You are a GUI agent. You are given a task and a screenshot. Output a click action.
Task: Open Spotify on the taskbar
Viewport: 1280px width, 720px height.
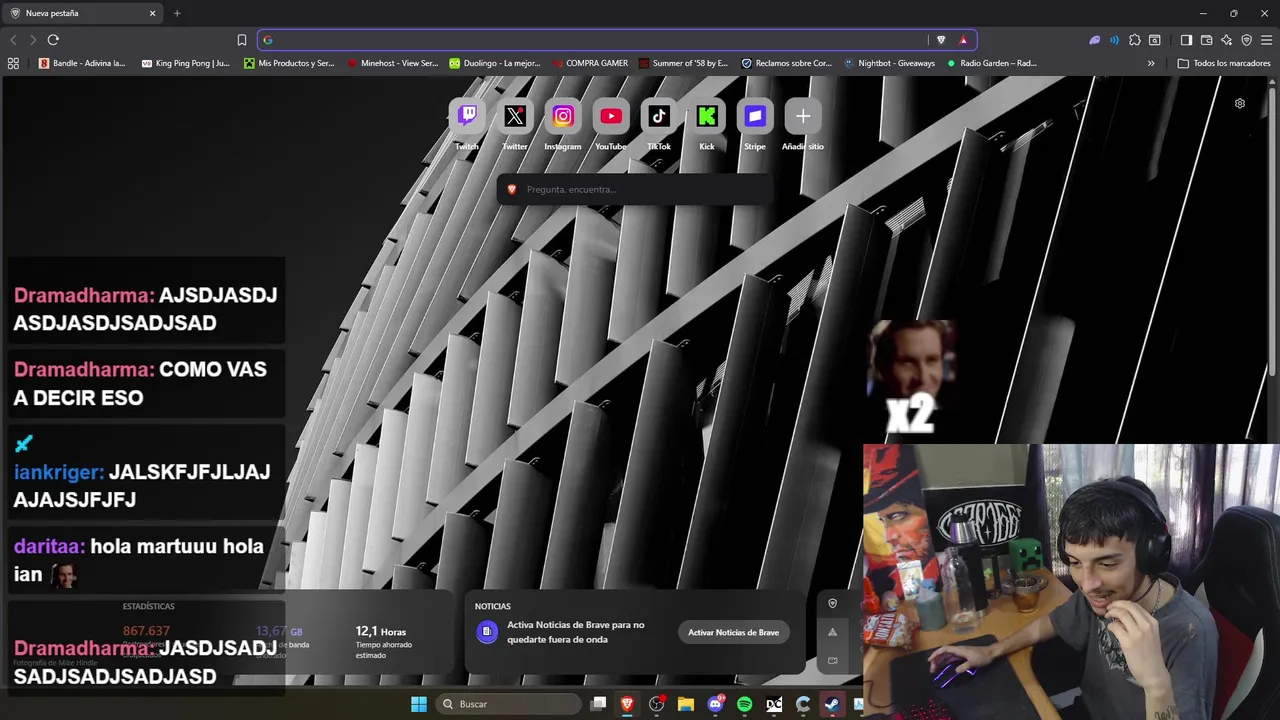(744, 704)
